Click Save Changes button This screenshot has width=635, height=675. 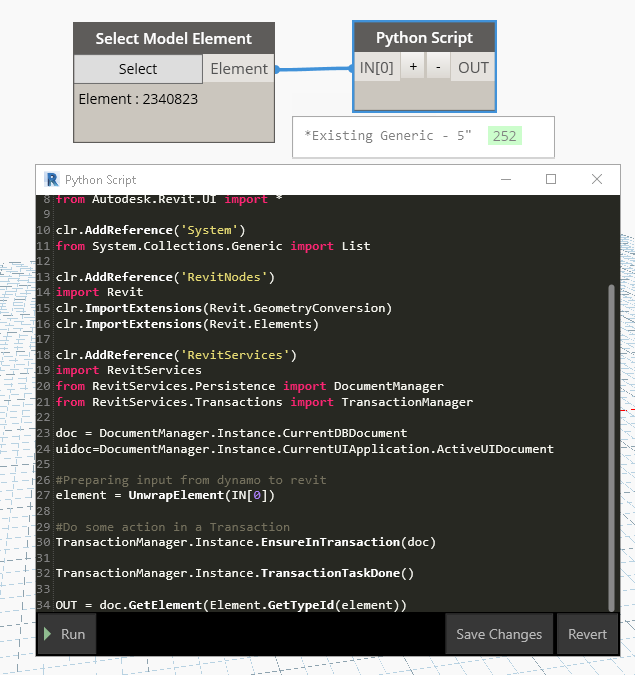tap(499, 634)
